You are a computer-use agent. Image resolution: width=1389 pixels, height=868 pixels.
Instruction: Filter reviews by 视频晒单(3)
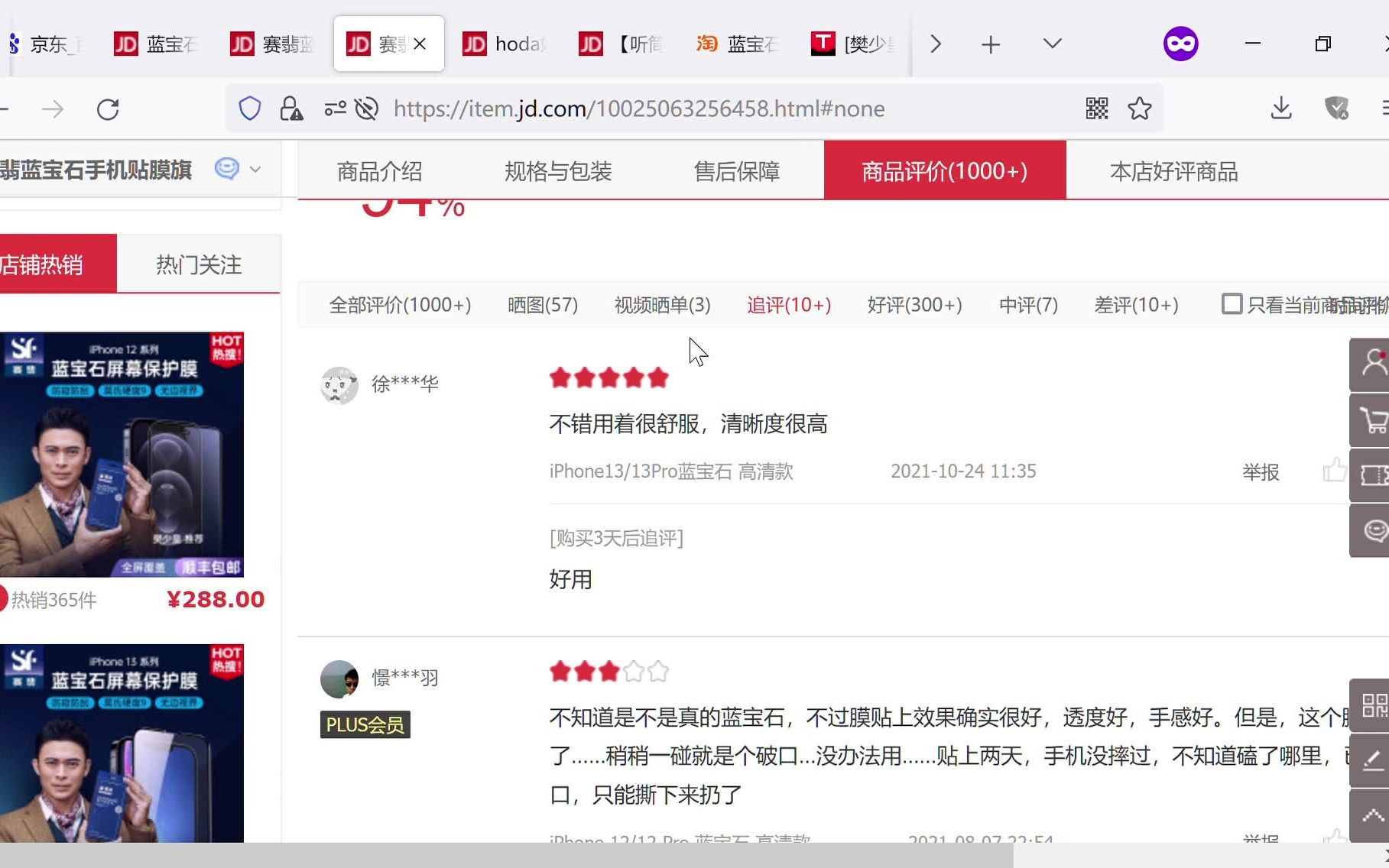tap(663, 305)
